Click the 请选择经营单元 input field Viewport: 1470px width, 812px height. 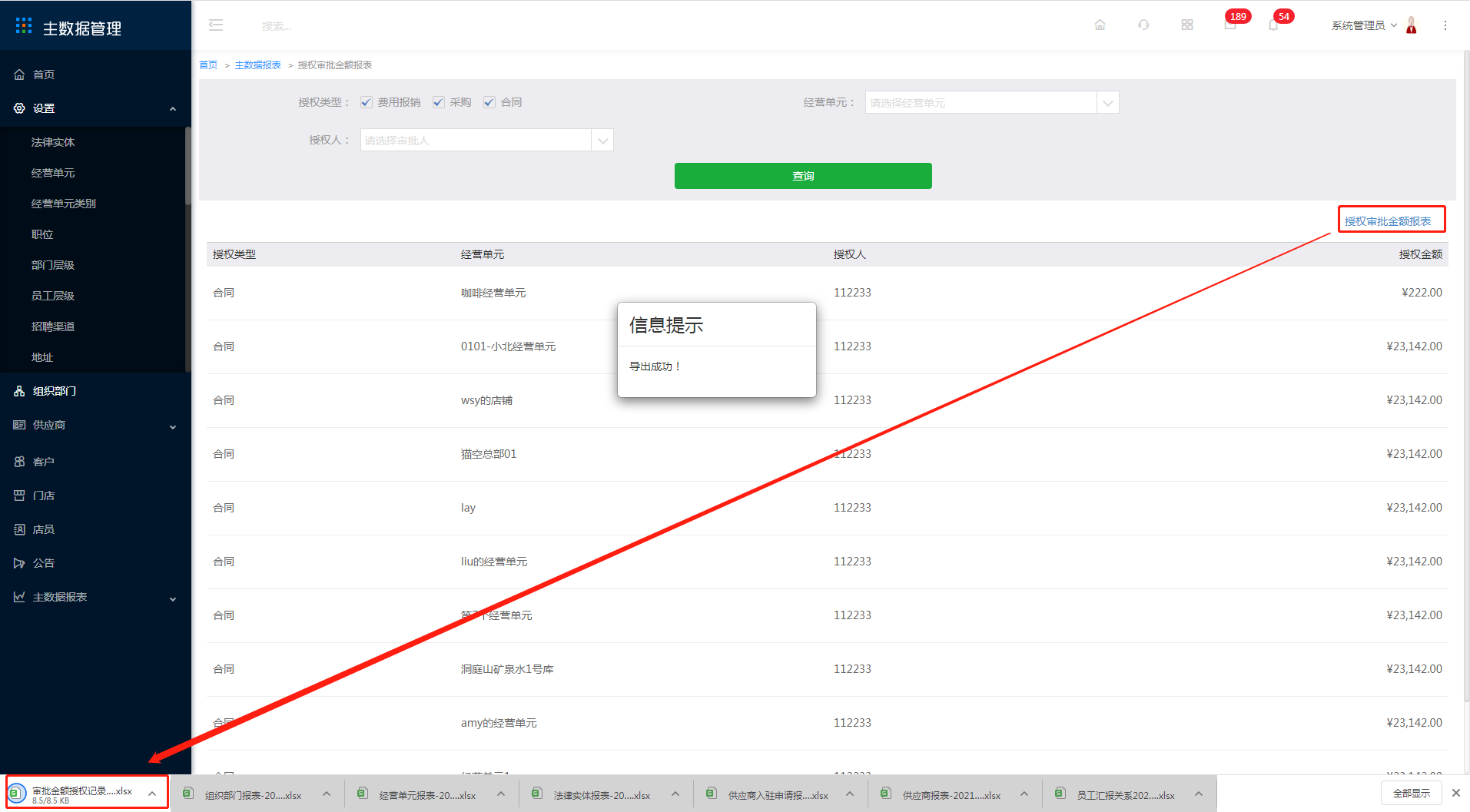pyautogui.click(x=981, y=102)
